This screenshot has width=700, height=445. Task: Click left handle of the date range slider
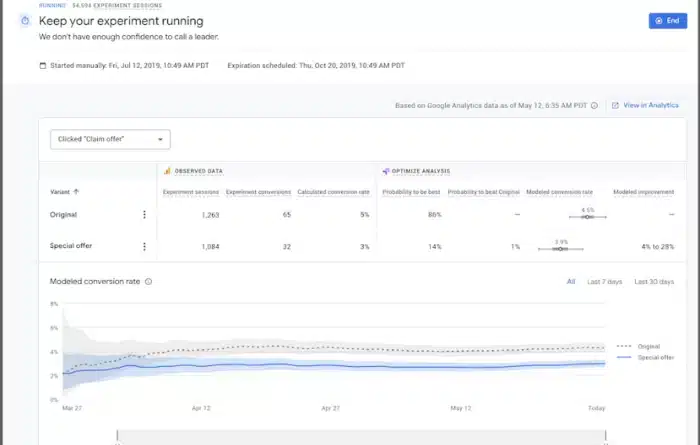point(117,434)
